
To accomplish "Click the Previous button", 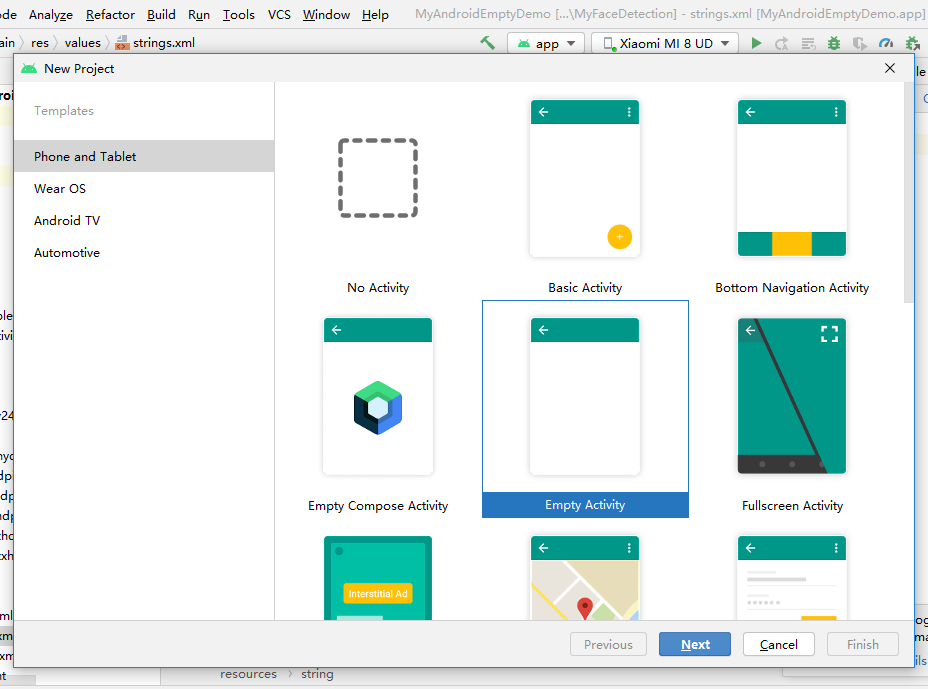I will click(608, 644).
